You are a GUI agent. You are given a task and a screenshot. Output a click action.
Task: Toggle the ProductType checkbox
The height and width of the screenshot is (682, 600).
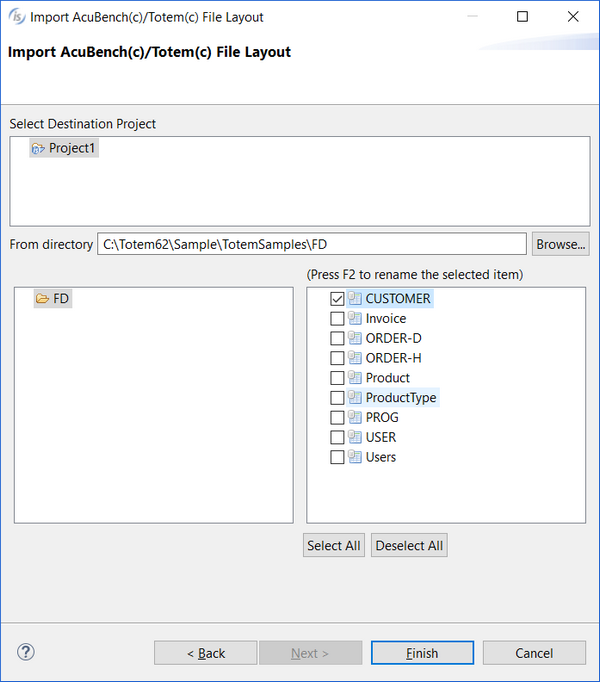tap(337, 398)
